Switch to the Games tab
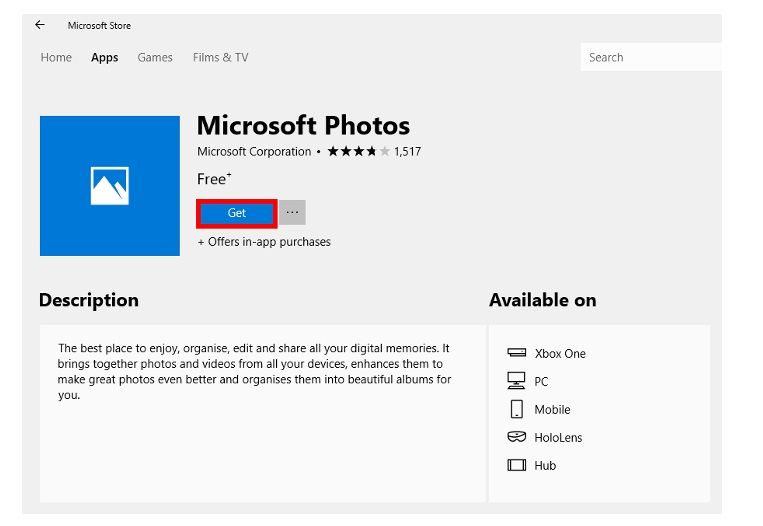This screenshot has height=526, width=763. point(155,57)
